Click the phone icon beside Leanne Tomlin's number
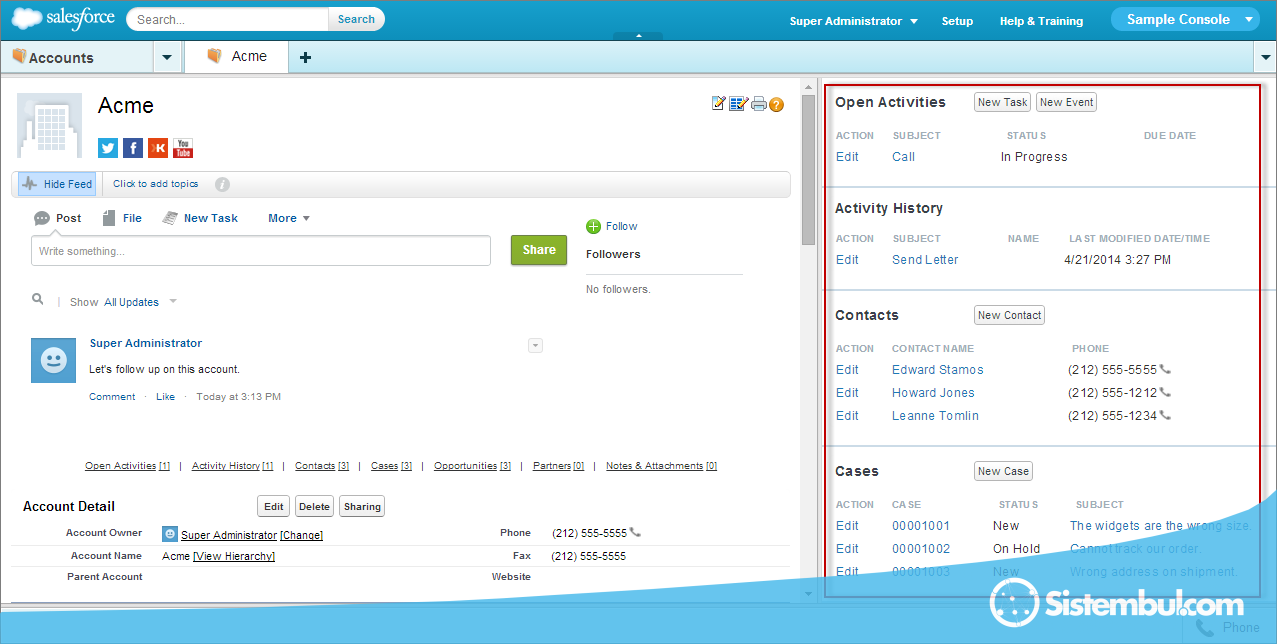This screenshot has height=644, width=1277. (x=1165, y=415)
